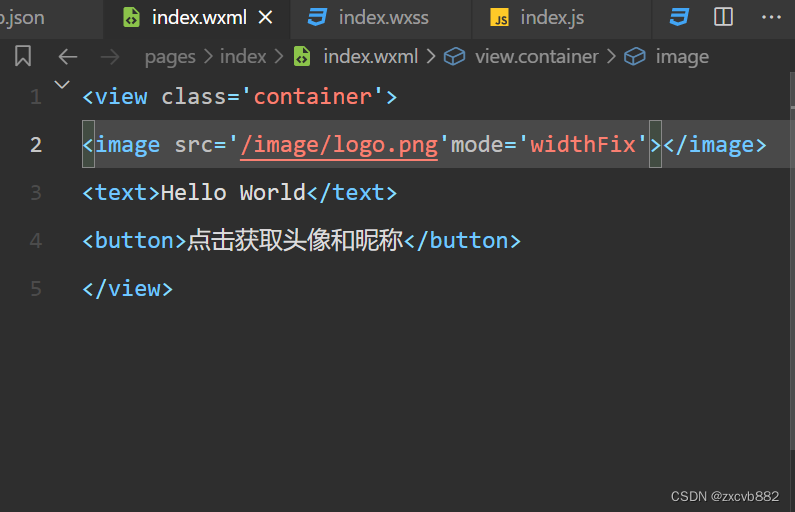Screen dimensions: 795x512
Task: Click line number 5 in gutter
Action: pos(35,289)
